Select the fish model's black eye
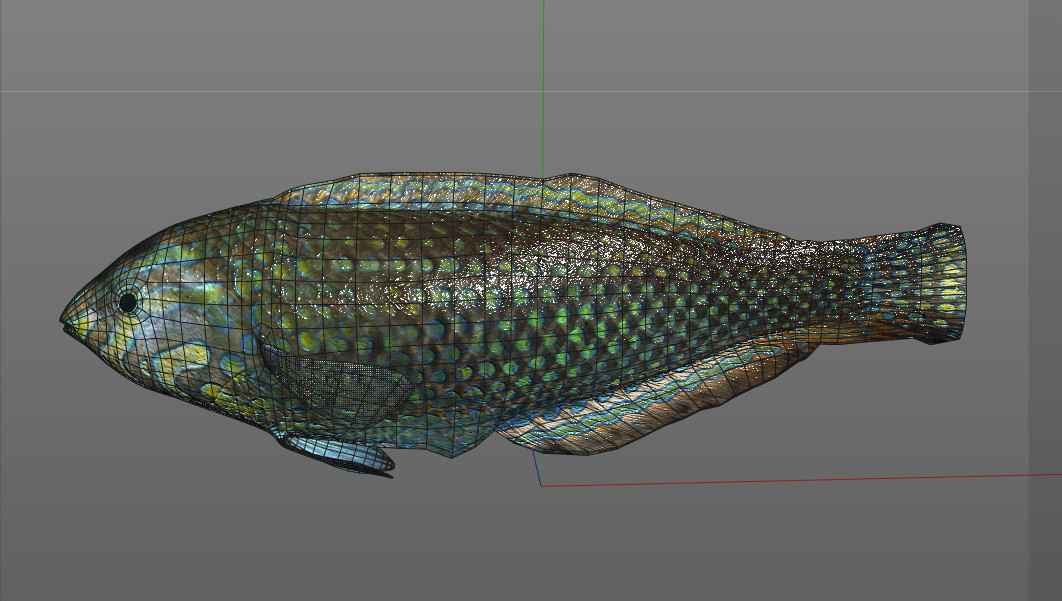Screen dimensions: 1062x601 point(127,302)
